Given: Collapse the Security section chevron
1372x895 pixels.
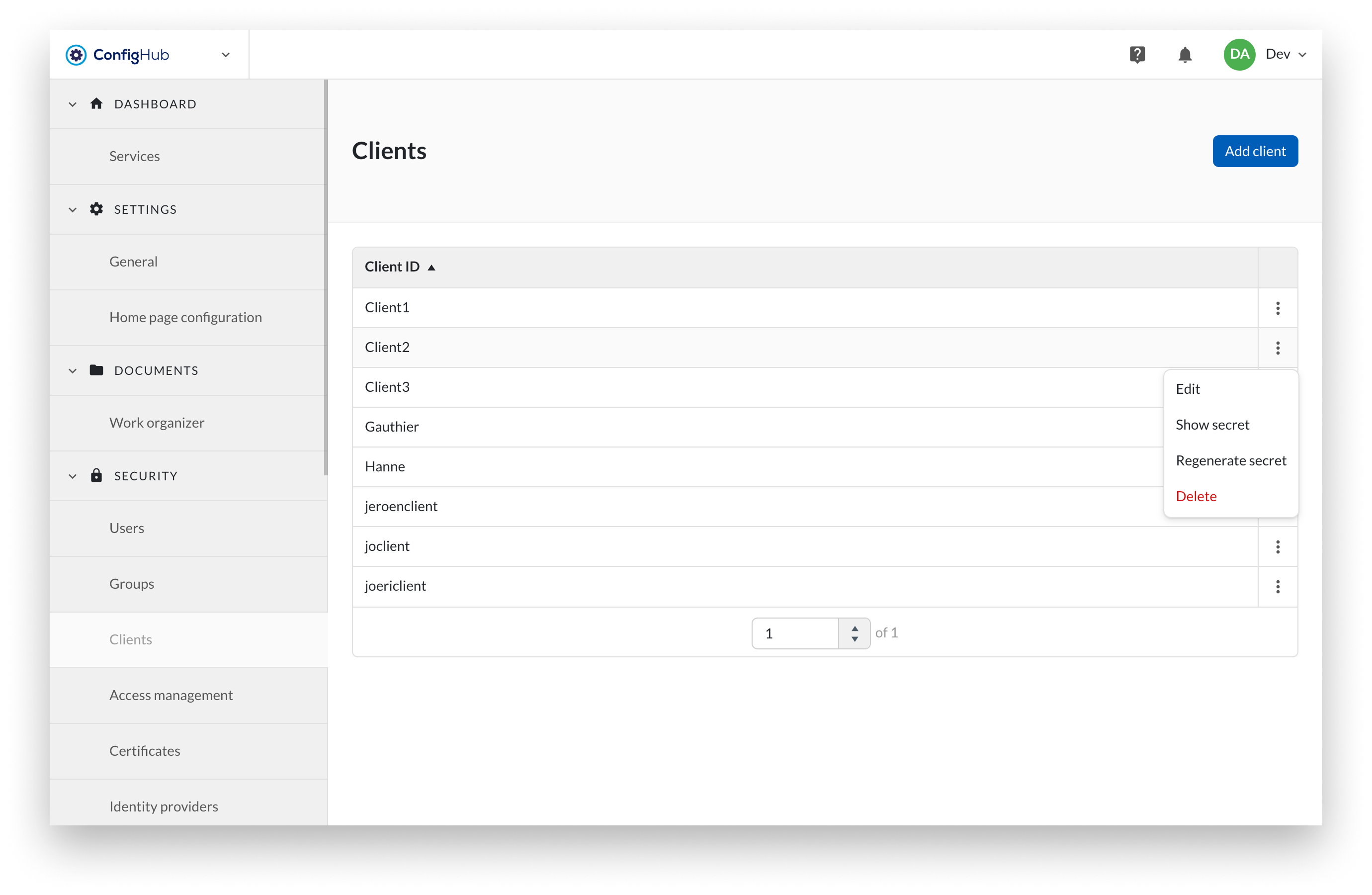Looking at the screenshot, I should click(x=73, y=476).
